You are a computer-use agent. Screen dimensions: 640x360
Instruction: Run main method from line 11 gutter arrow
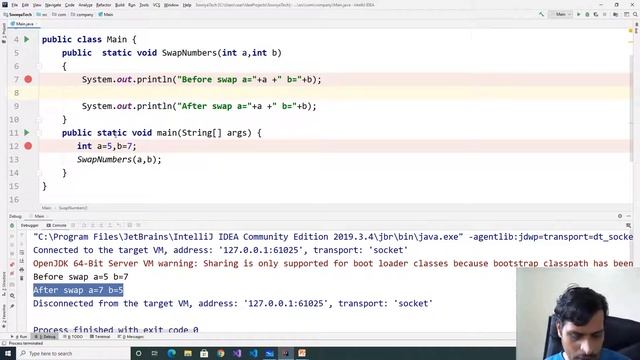point(27,133)
